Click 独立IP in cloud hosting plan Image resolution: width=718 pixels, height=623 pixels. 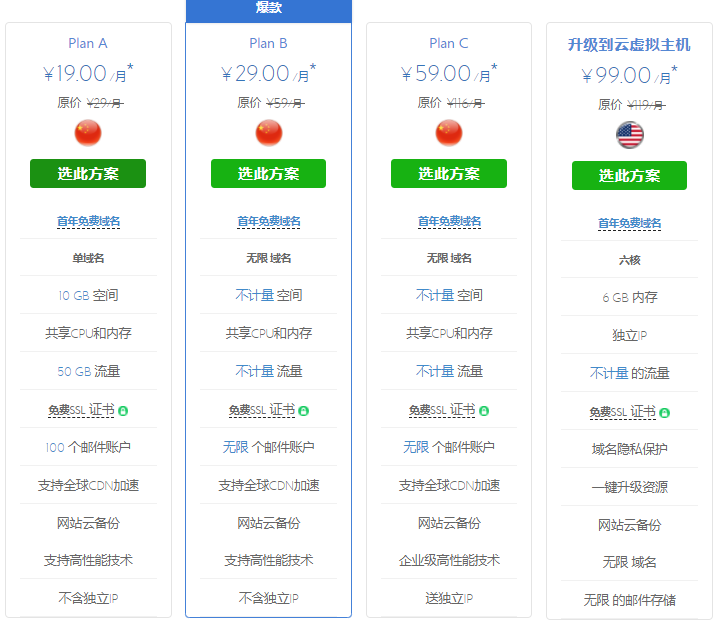click(x=630, y=336)
